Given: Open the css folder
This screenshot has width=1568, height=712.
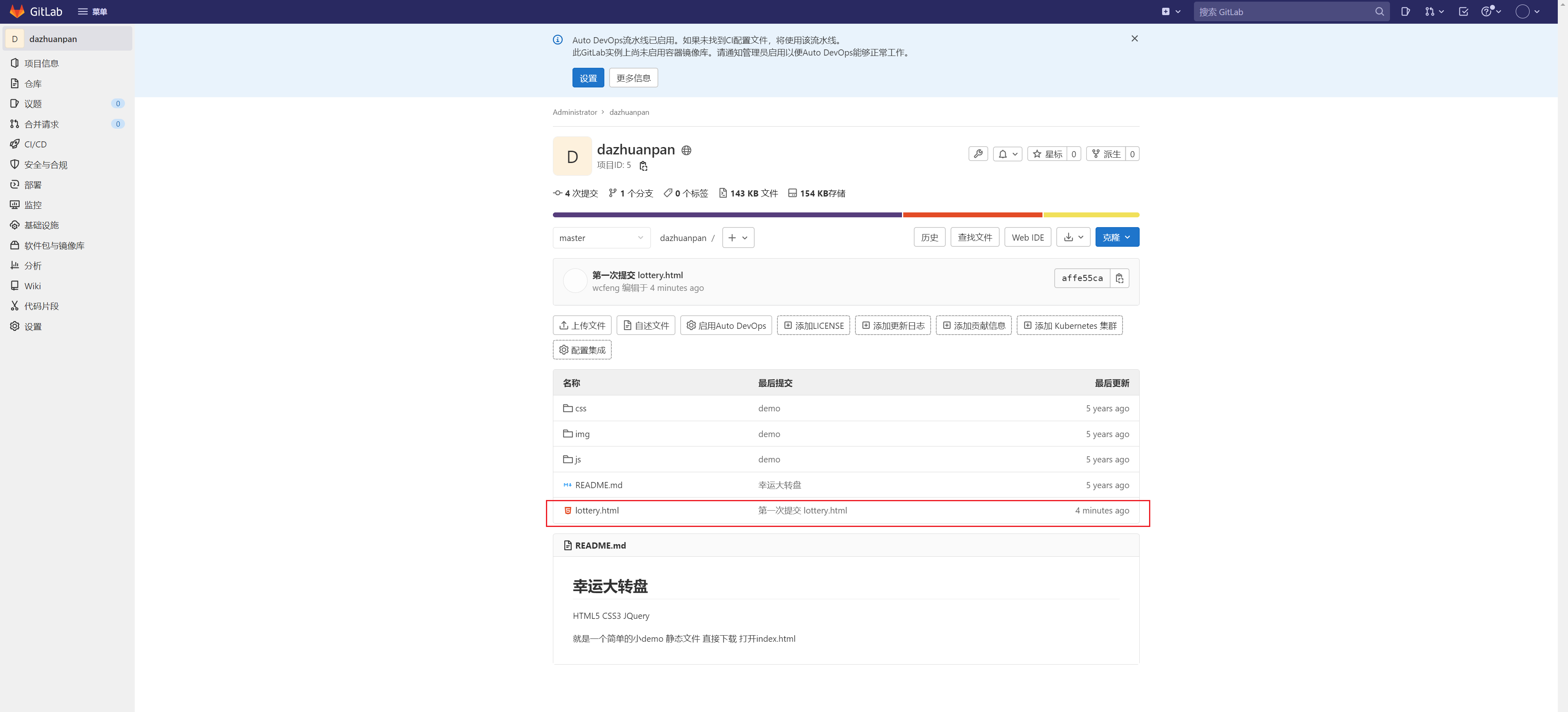Looking at the screenshot, I should pos(581,408).
